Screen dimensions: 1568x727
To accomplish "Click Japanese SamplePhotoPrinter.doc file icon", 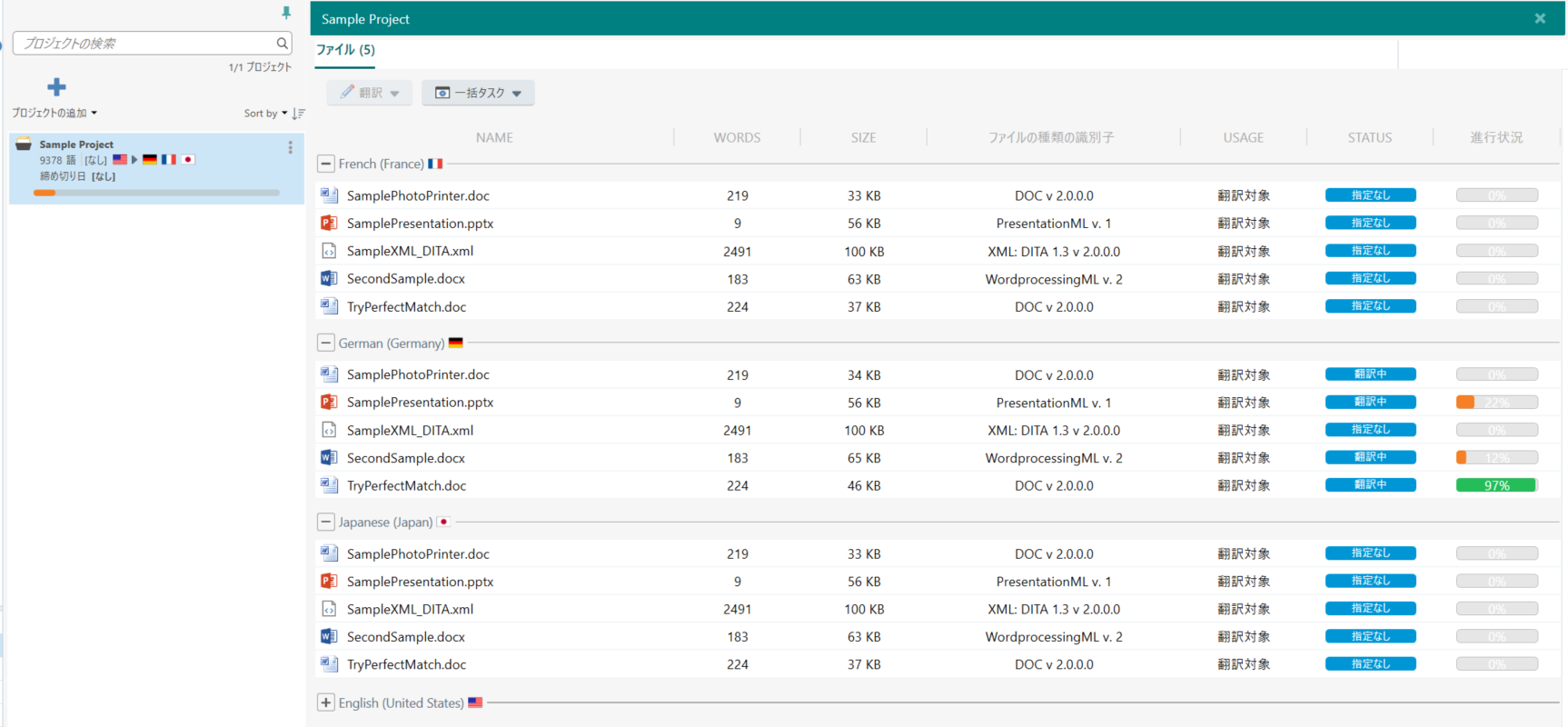I will click(x=329, y=553).
